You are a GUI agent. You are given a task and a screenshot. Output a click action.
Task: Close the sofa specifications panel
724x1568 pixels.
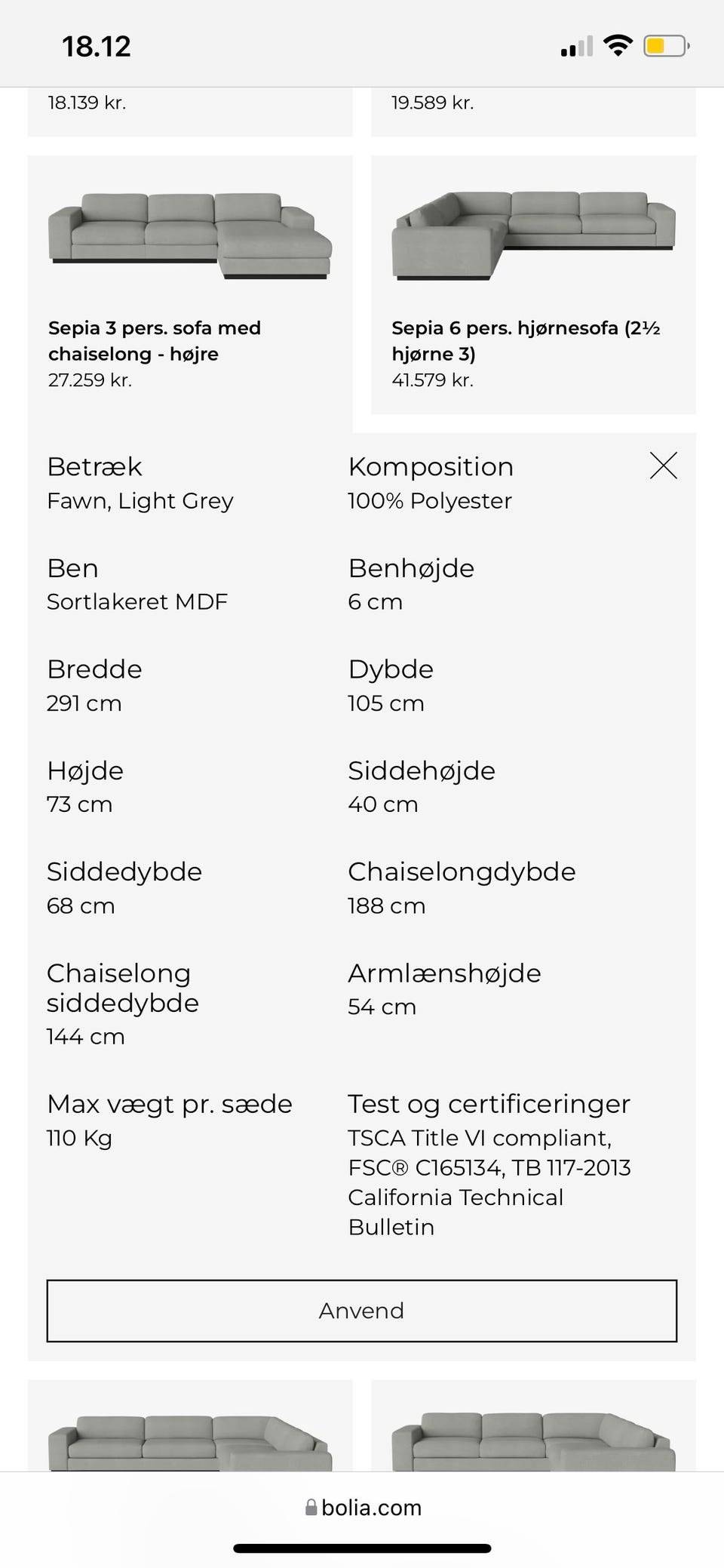663,466
